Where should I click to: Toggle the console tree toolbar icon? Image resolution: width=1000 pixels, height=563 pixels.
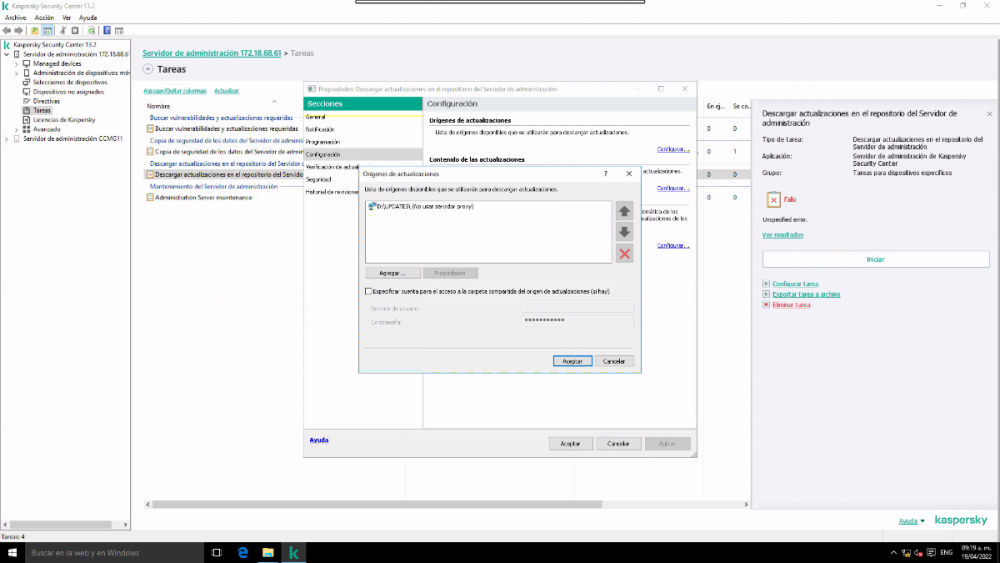(47, 31)
